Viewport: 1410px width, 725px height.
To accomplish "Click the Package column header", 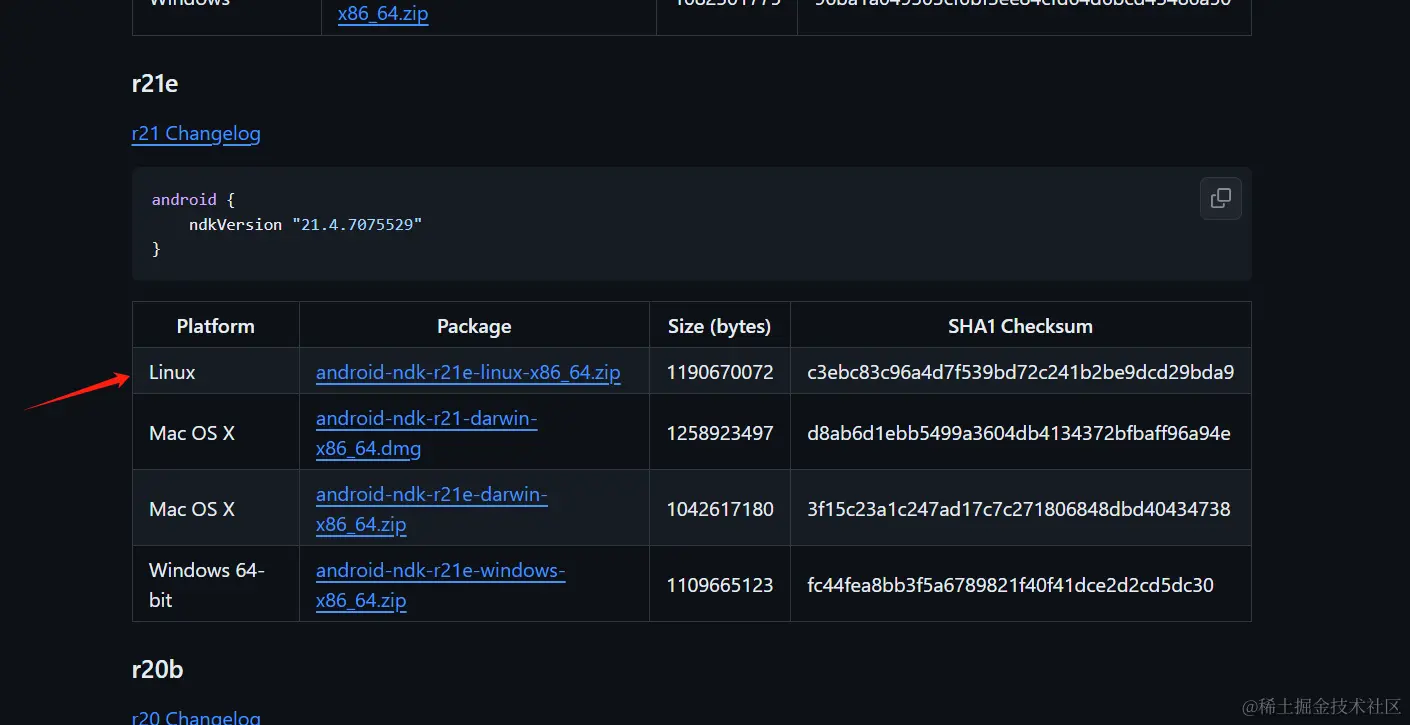I will 474,326.
